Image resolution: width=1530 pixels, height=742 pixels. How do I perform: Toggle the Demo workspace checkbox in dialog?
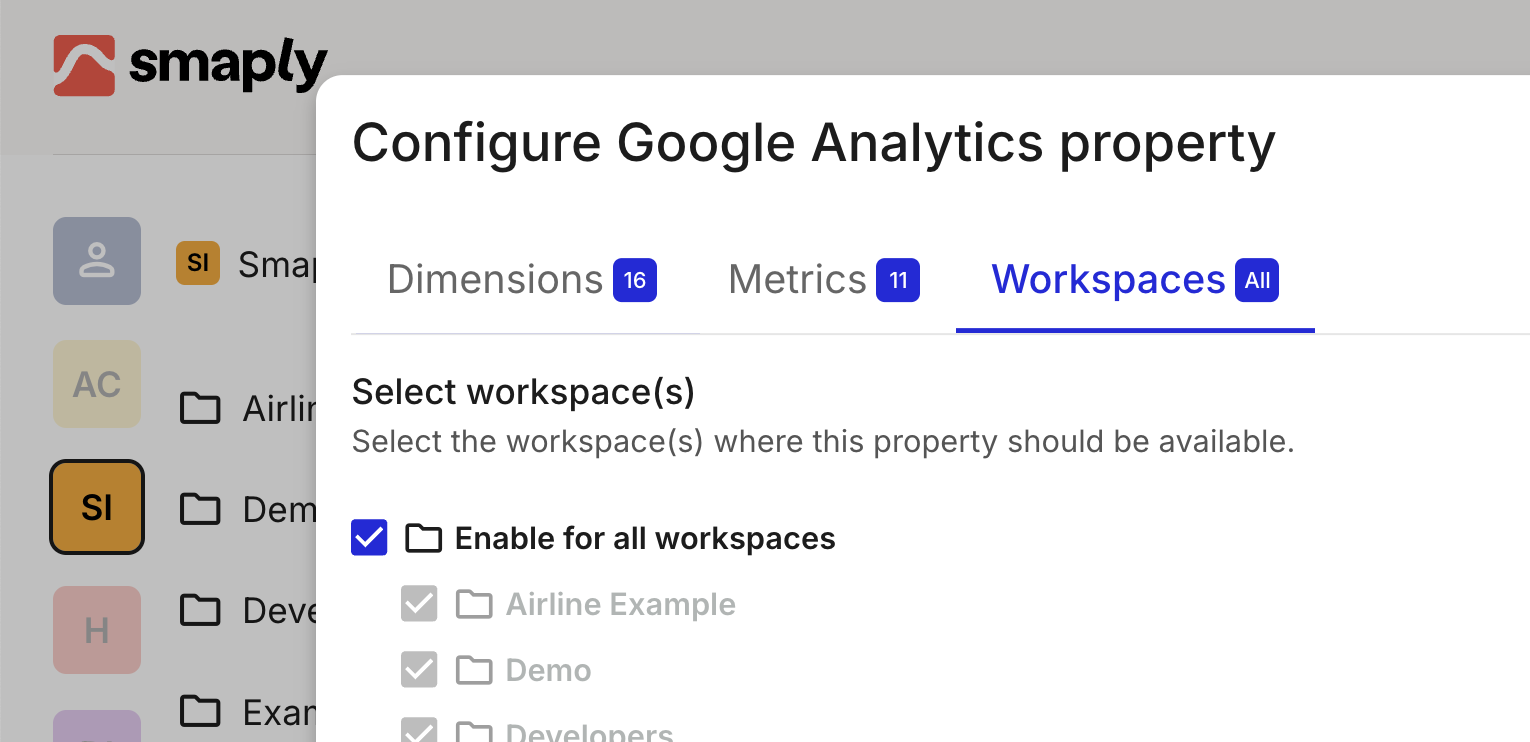coord(419,670)
